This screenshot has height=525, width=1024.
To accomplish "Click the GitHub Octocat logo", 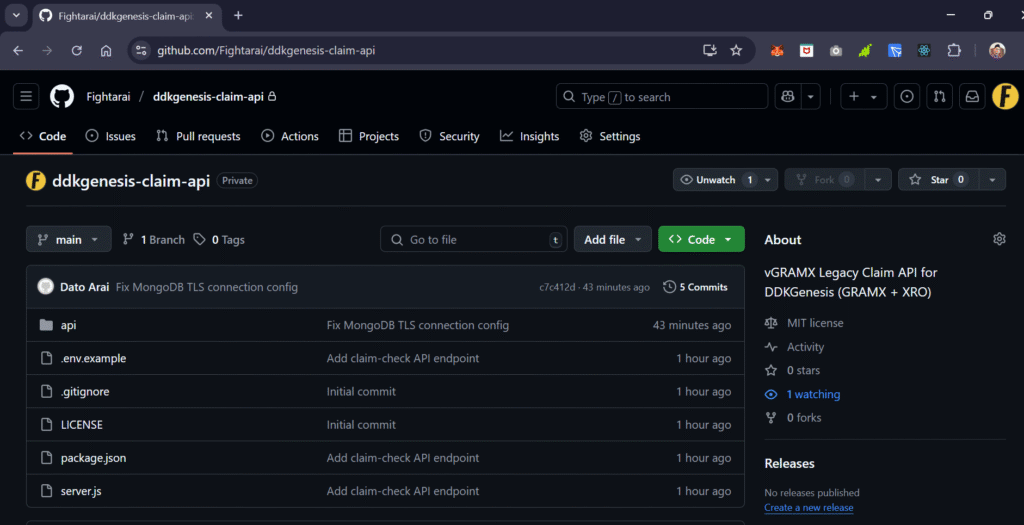I will [62, 97].
